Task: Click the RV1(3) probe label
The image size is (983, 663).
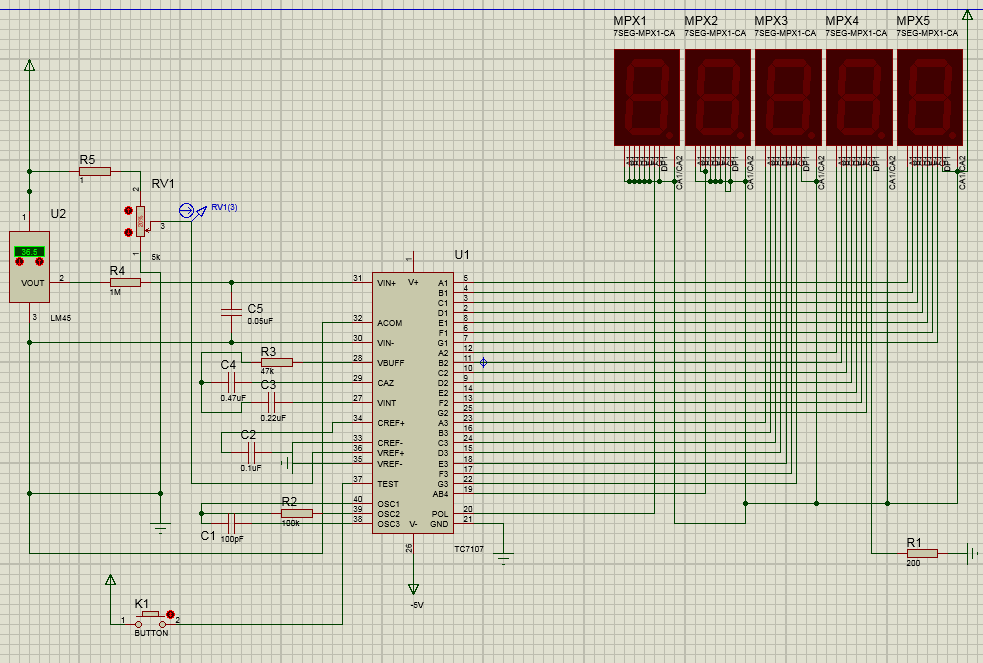Action: point(224,207)
